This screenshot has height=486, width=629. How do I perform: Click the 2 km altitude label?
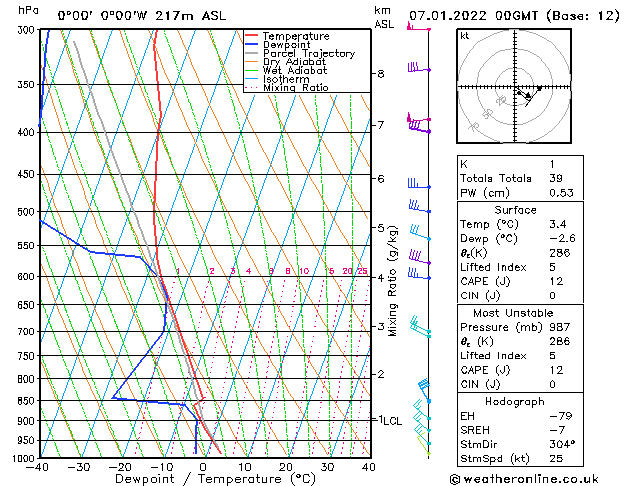coord(381,374)
